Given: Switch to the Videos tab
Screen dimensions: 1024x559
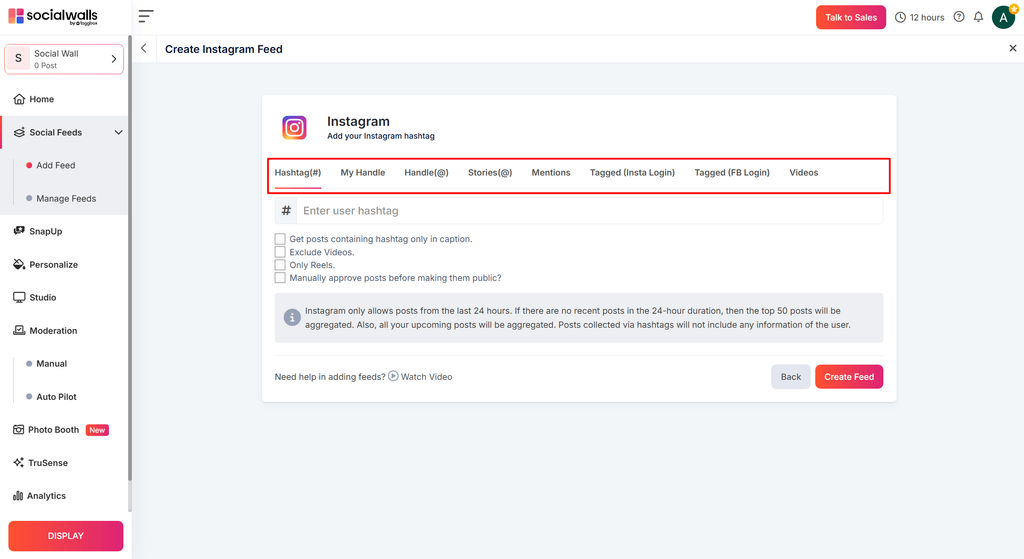Looking at the screenshot, I should click(x=803, y=173).
